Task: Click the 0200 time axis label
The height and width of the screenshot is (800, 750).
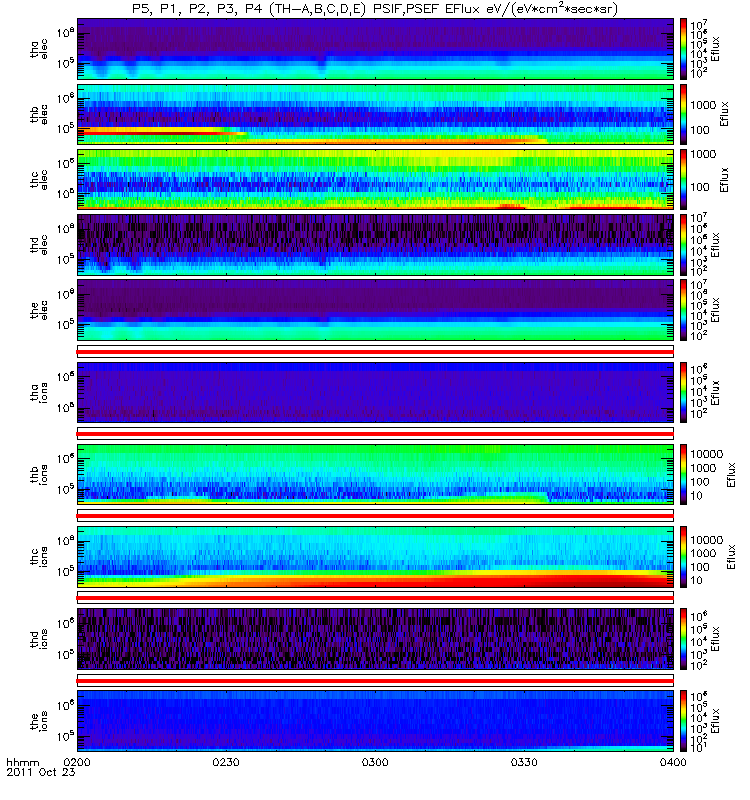Action: click(x=77, y=762)
